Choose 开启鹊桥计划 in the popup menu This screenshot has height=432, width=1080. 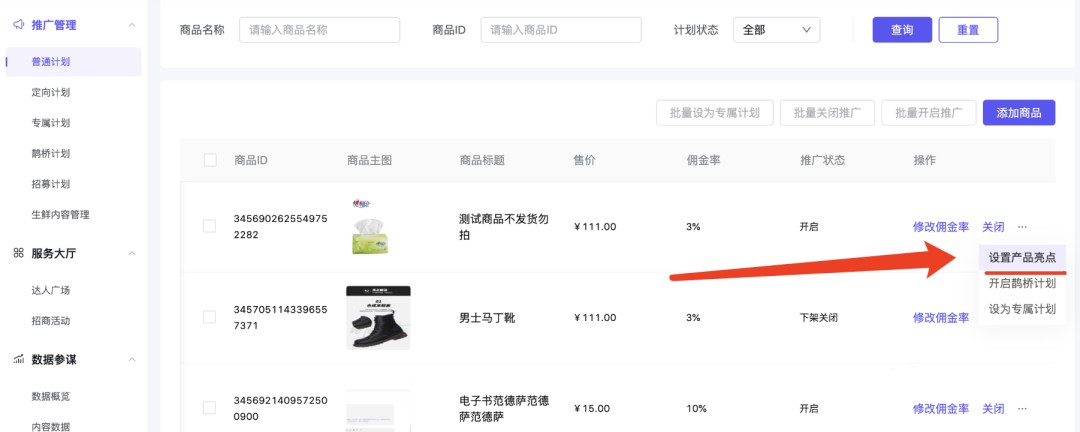click(x=1022, y=283)
